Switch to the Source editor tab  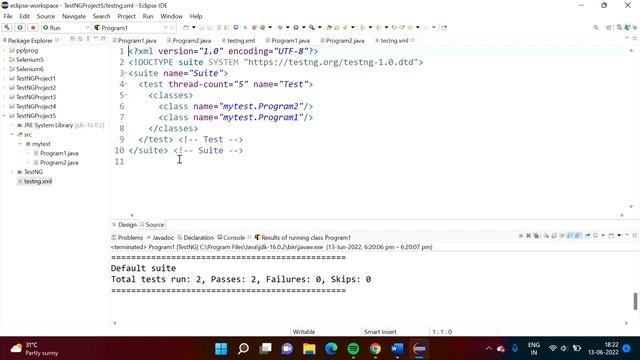(x=152, y=224)
